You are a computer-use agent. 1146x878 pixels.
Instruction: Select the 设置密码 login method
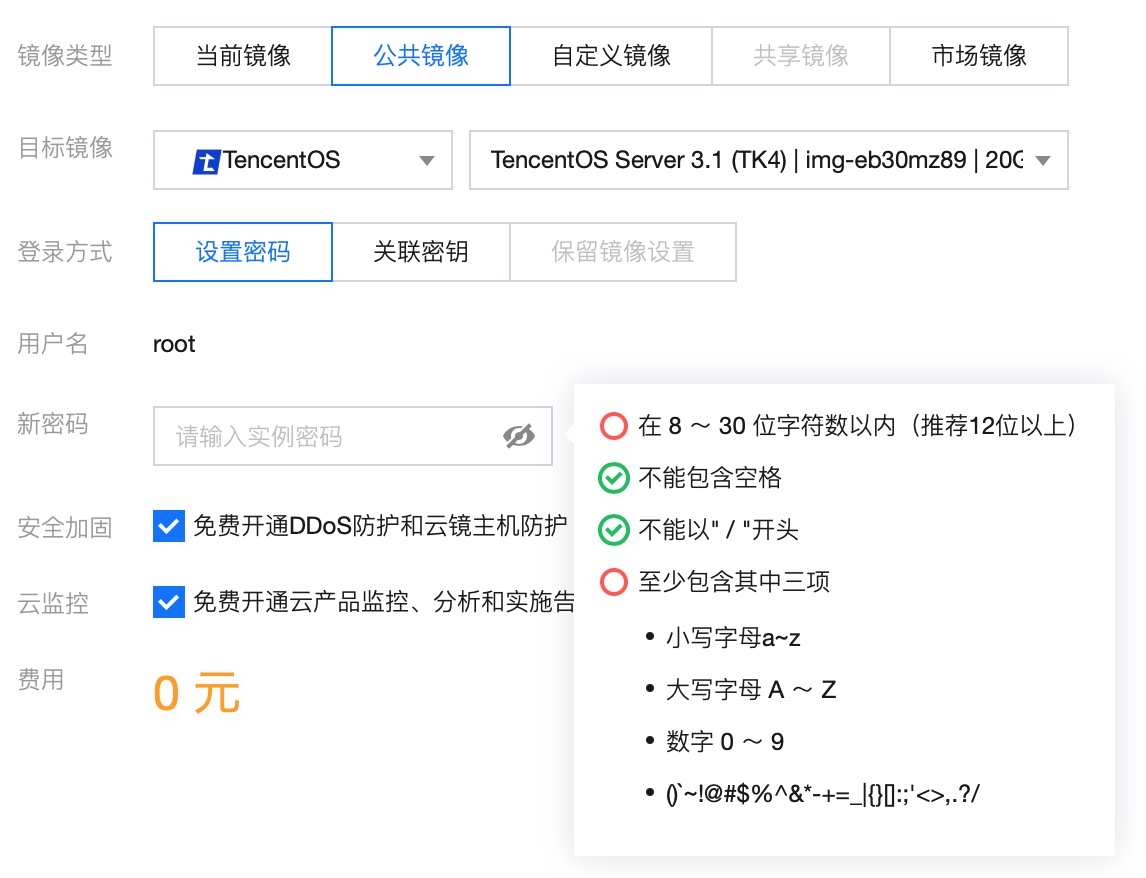click(242, 252)
